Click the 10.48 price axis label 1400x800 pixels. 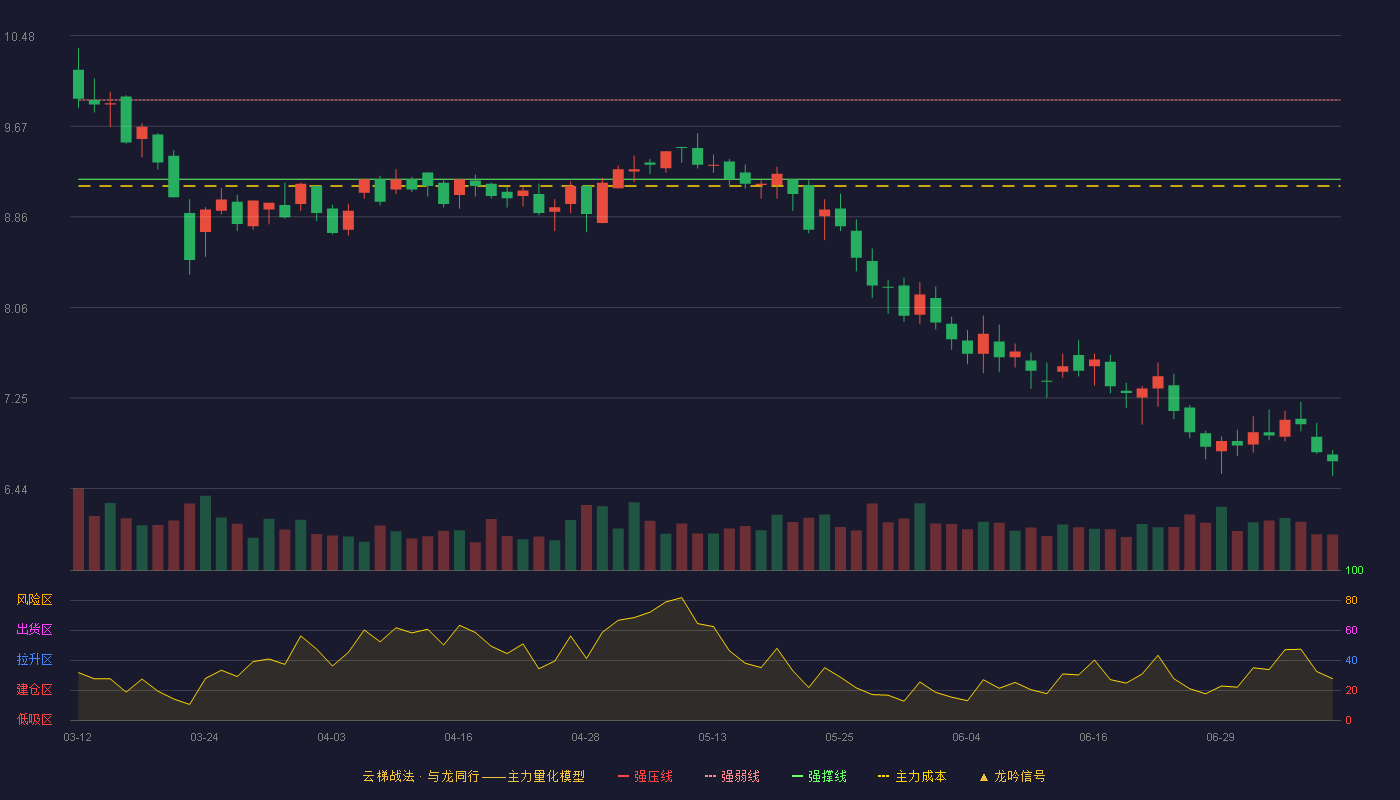click(19, 37)
